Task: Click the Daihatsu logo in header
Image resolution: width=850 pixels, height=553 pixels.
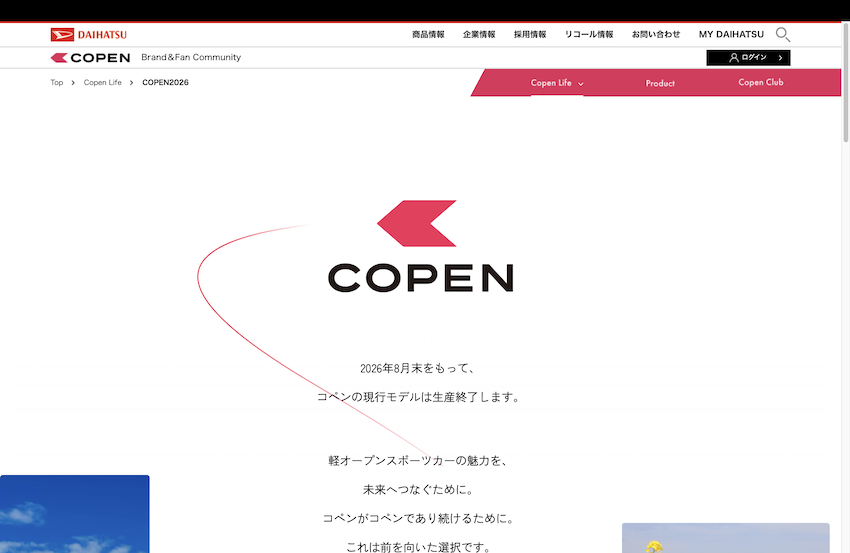Action: [88, 35]
